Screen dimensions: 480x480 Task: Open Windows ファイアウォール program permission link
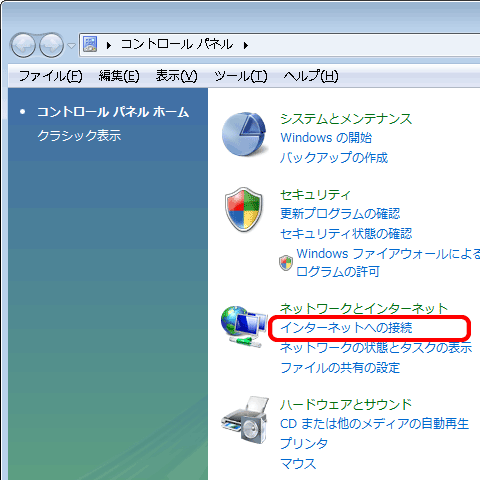(x=388, y=262)
